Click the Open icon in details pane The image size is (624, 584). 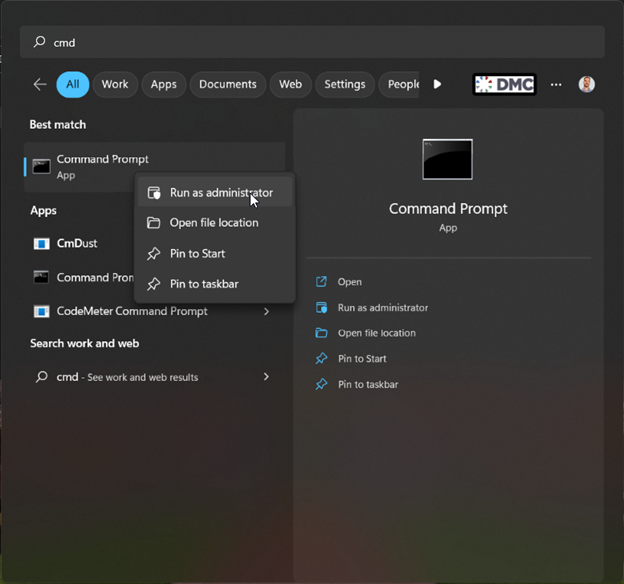[x=321, y=282]
